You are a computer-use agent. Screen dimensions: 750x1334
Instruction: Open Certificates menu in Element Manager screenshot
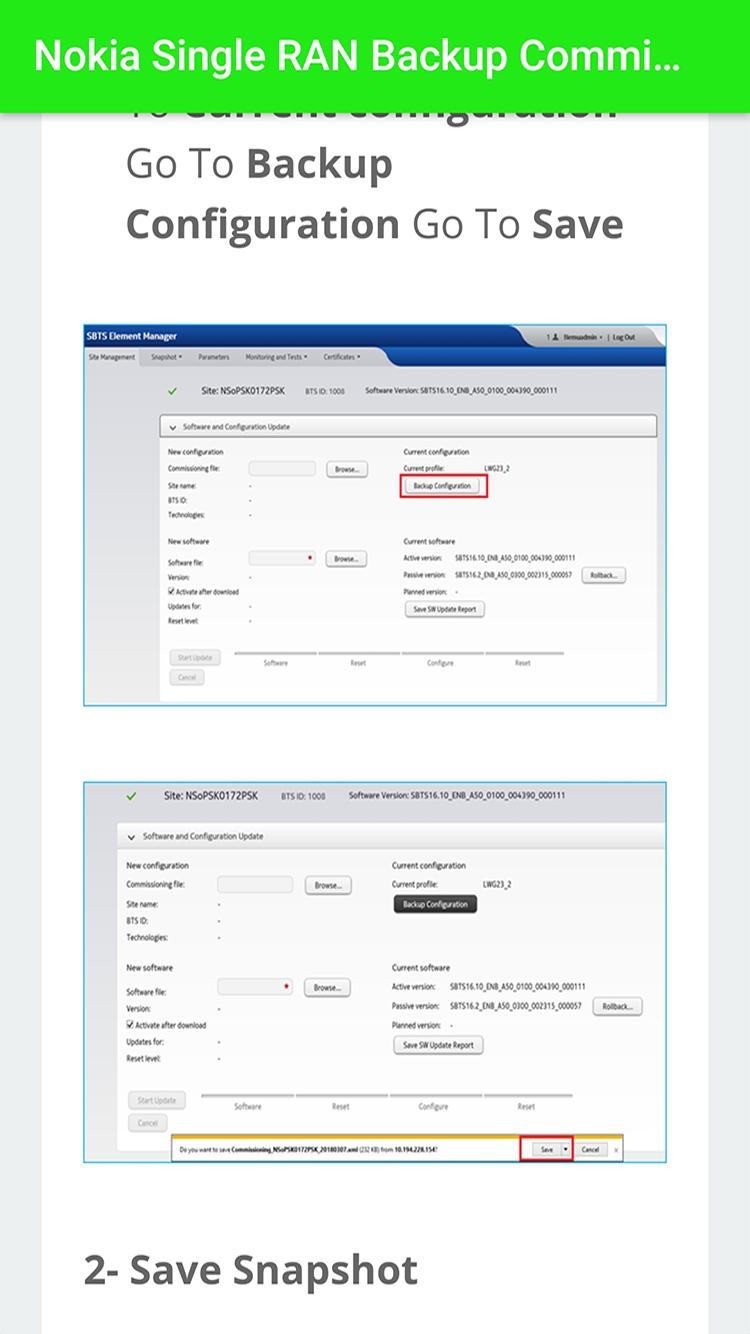[341, 357]
